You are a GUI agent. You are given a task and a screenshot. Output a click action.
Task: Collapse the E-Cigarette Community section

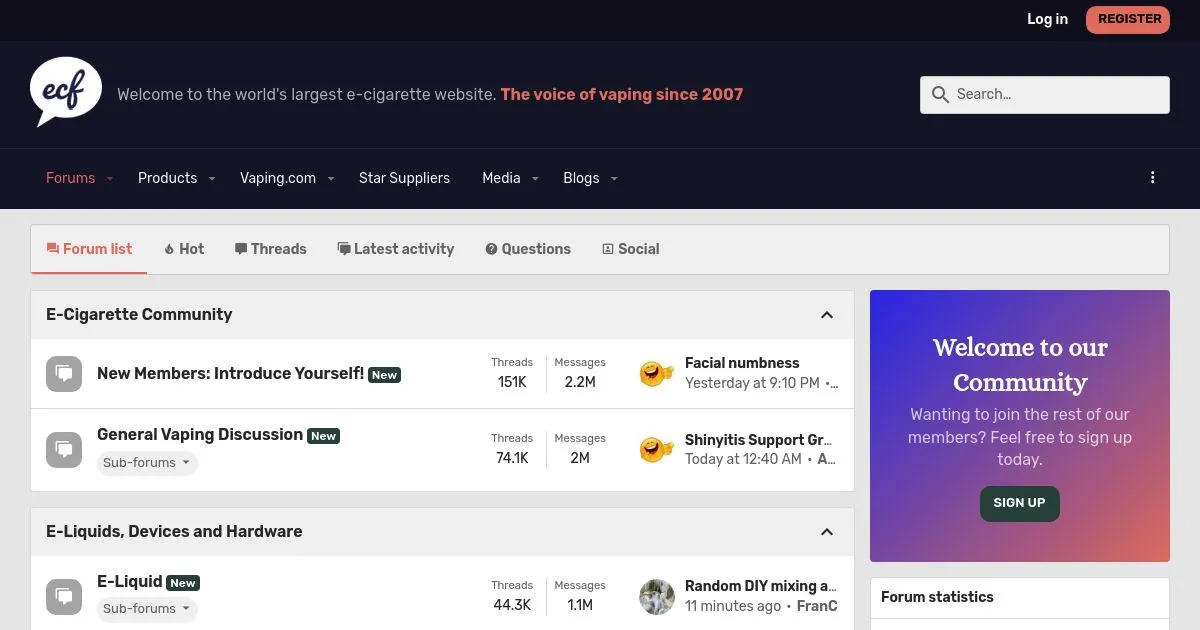point(827,315)
